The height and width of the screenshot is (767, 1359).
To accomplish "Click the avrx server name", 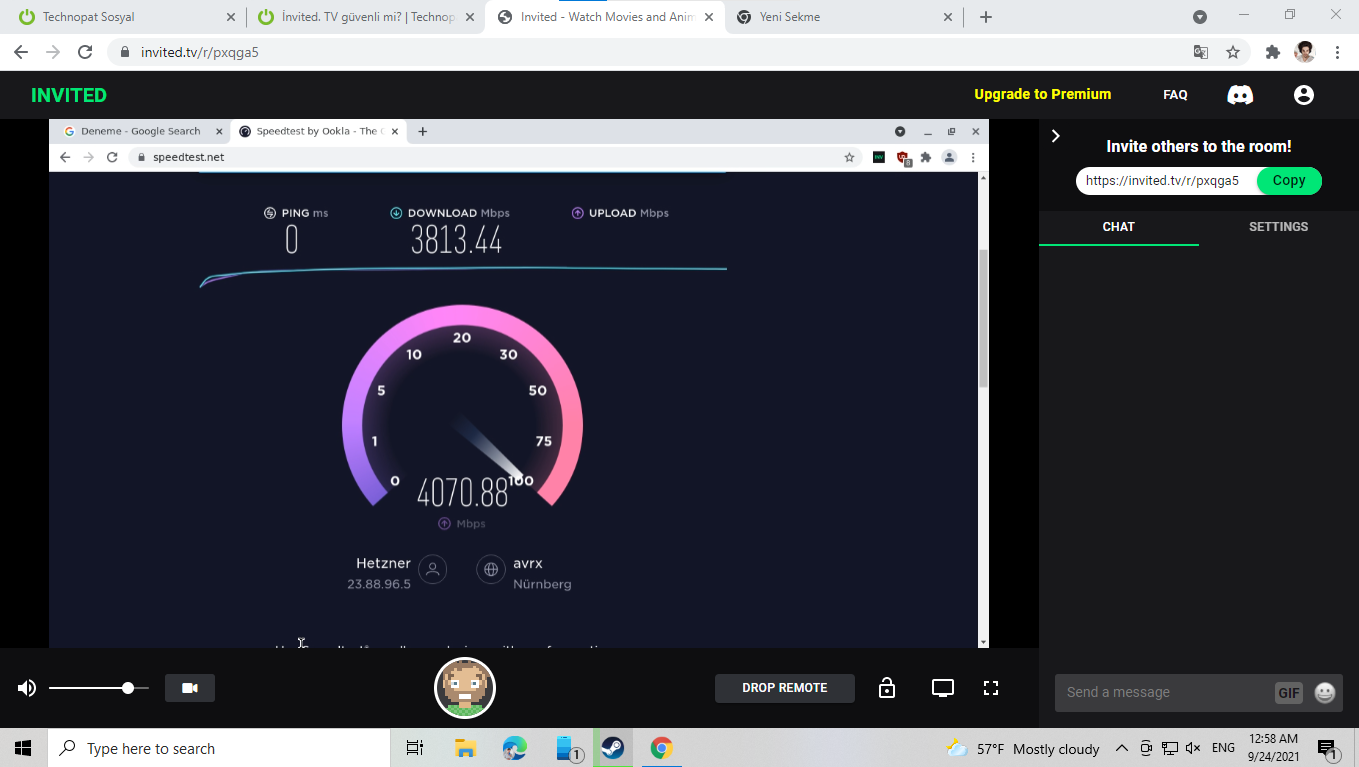I will click(x=528, y=563).
